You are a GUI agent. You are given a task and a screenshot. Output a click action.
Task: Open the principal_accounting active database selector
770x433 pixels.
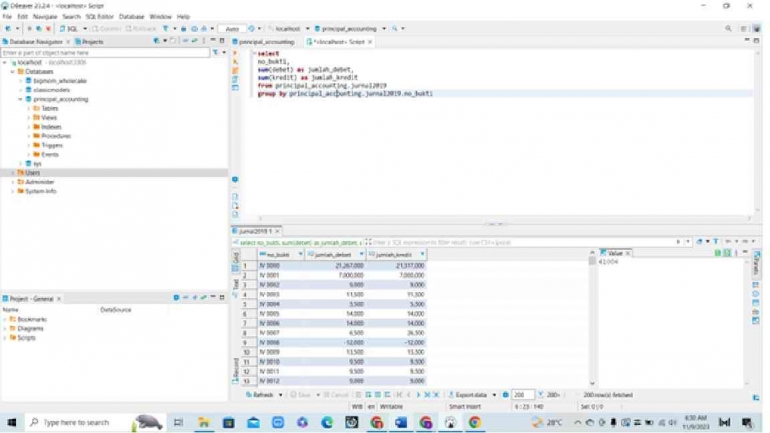(x=350, y=28)
